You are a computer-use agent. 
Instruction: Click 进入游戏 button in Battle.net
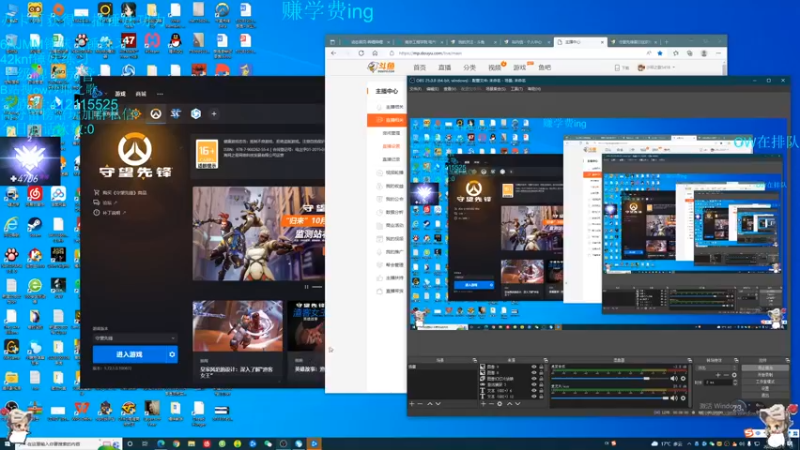pyautogui.click(x=130, y=354)
